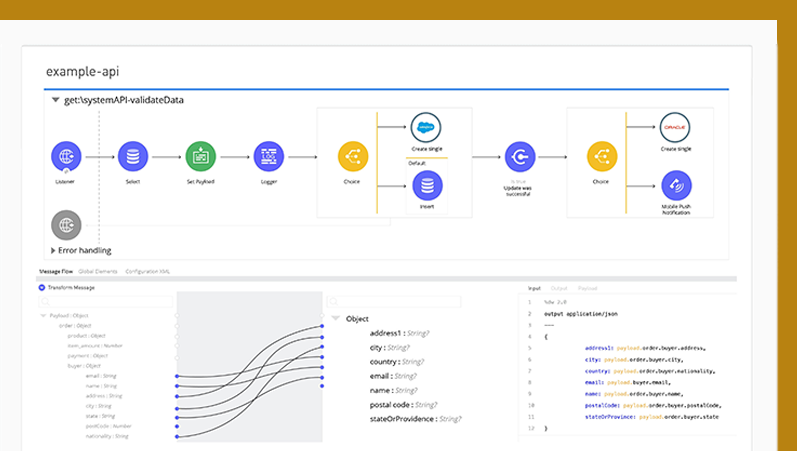Select the 'Update was successful' validation icon
This screenshot has width=797, height=451.
pyautogui.click(x=519, y=157)
